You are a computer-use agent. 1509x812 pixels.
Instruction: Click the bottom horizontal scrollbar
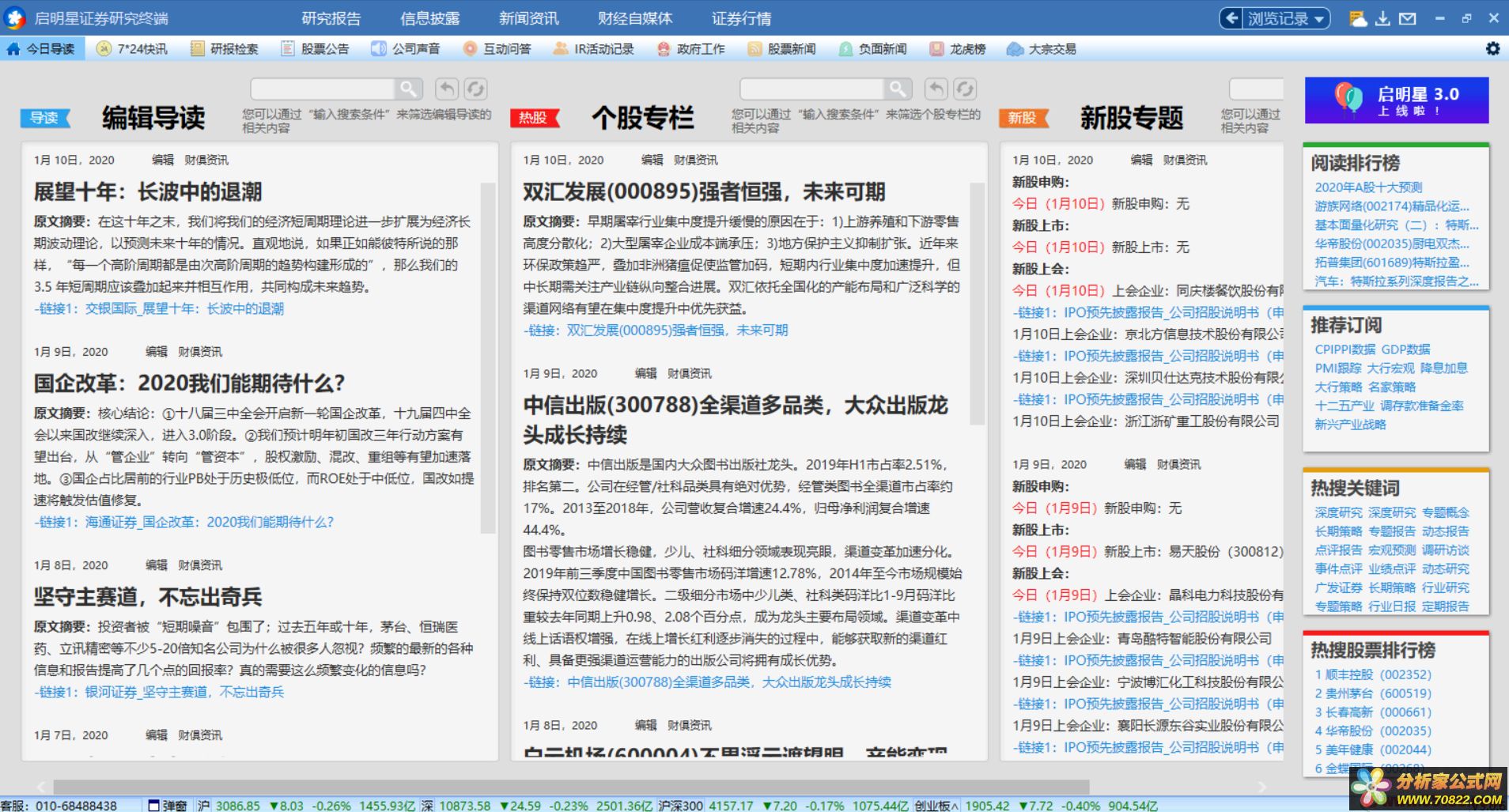[571, 787]
